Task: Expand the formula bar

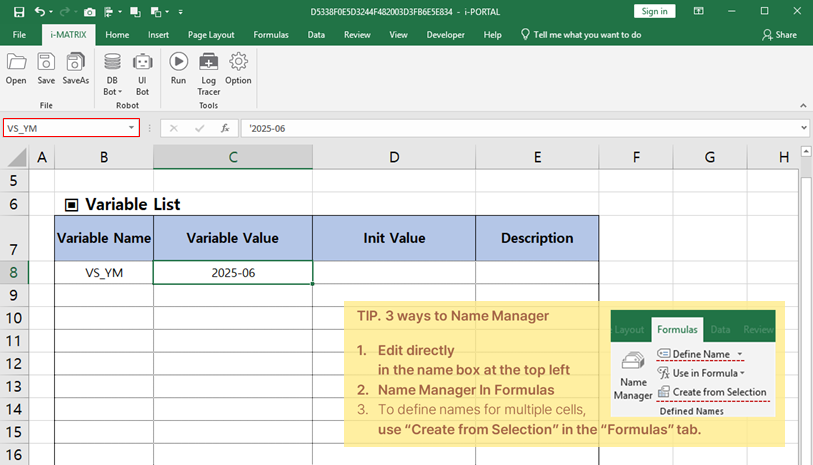Action: pyautogui.click(x=803, y=128)
